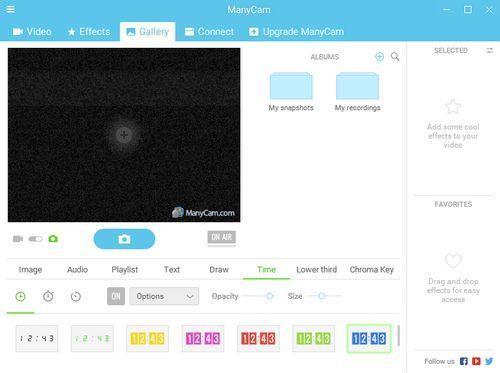Screen dimensions: 500x373
Task: Click the star icon in Selected panel
Action: (x=453, y=106)
